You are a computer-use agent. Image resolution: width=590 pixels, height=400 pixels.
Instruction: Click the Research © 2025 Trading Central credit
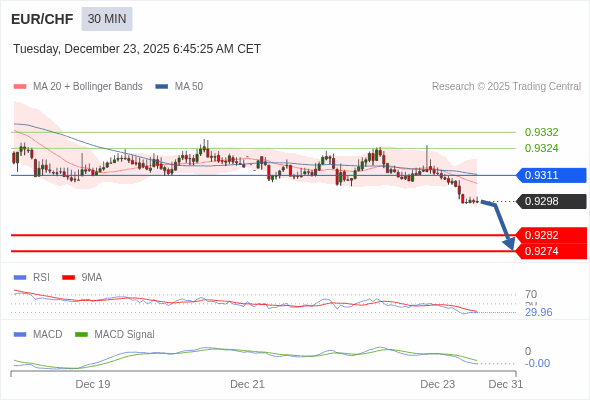[x=506, y=87]
